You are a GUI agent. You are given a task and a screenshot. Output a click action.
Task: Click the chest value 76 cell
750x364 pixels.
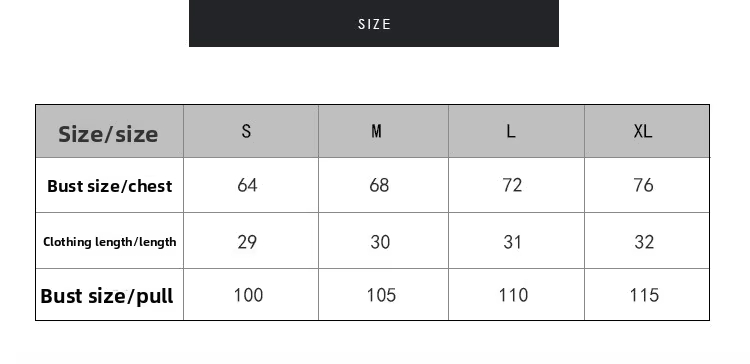point(647,185)
